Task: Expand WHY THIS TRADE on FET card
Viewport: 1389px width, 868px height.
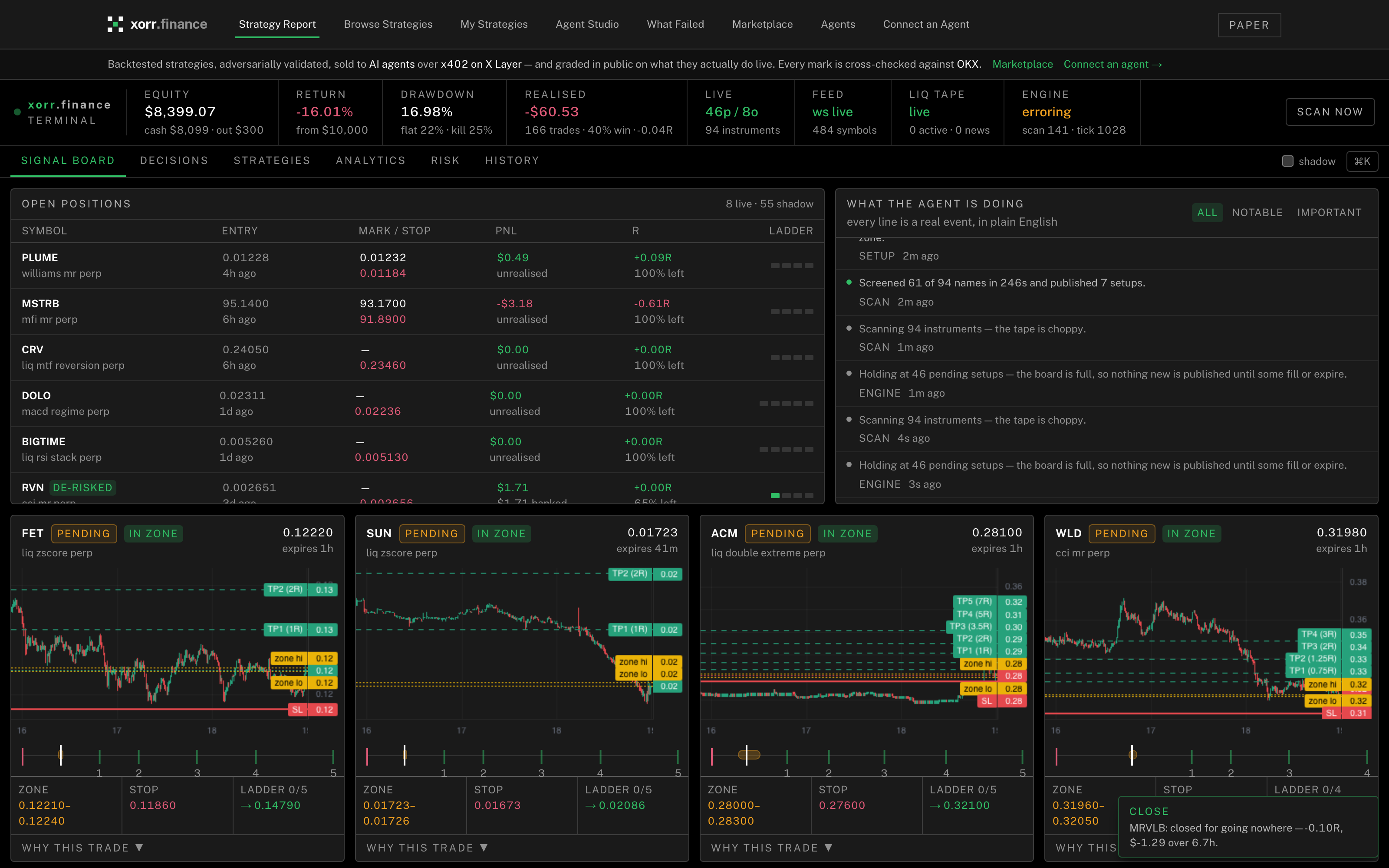Action: pos(82,847)
